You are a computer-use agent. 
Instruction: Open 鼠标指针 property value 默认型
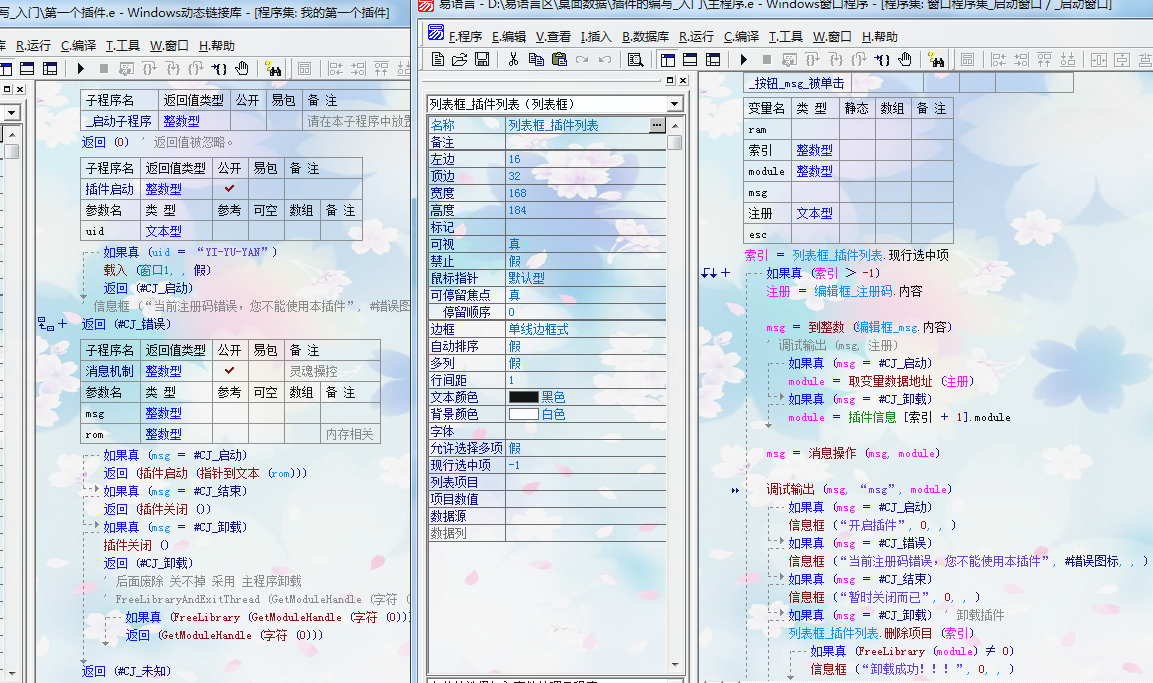coord(585,278)
